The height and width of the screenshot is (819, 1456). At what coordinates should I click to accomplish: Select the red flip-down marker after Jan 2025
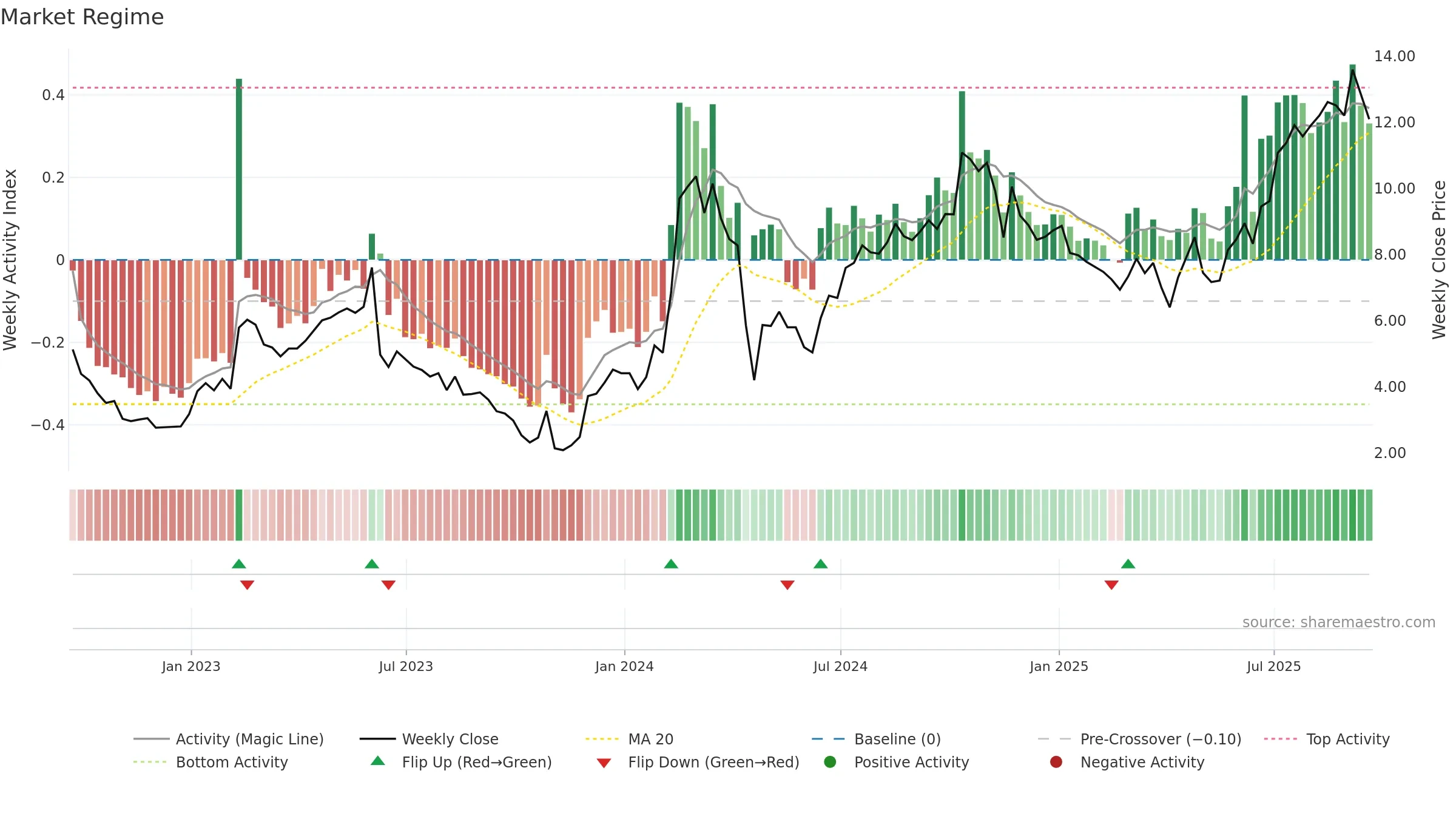(1111, 585)
